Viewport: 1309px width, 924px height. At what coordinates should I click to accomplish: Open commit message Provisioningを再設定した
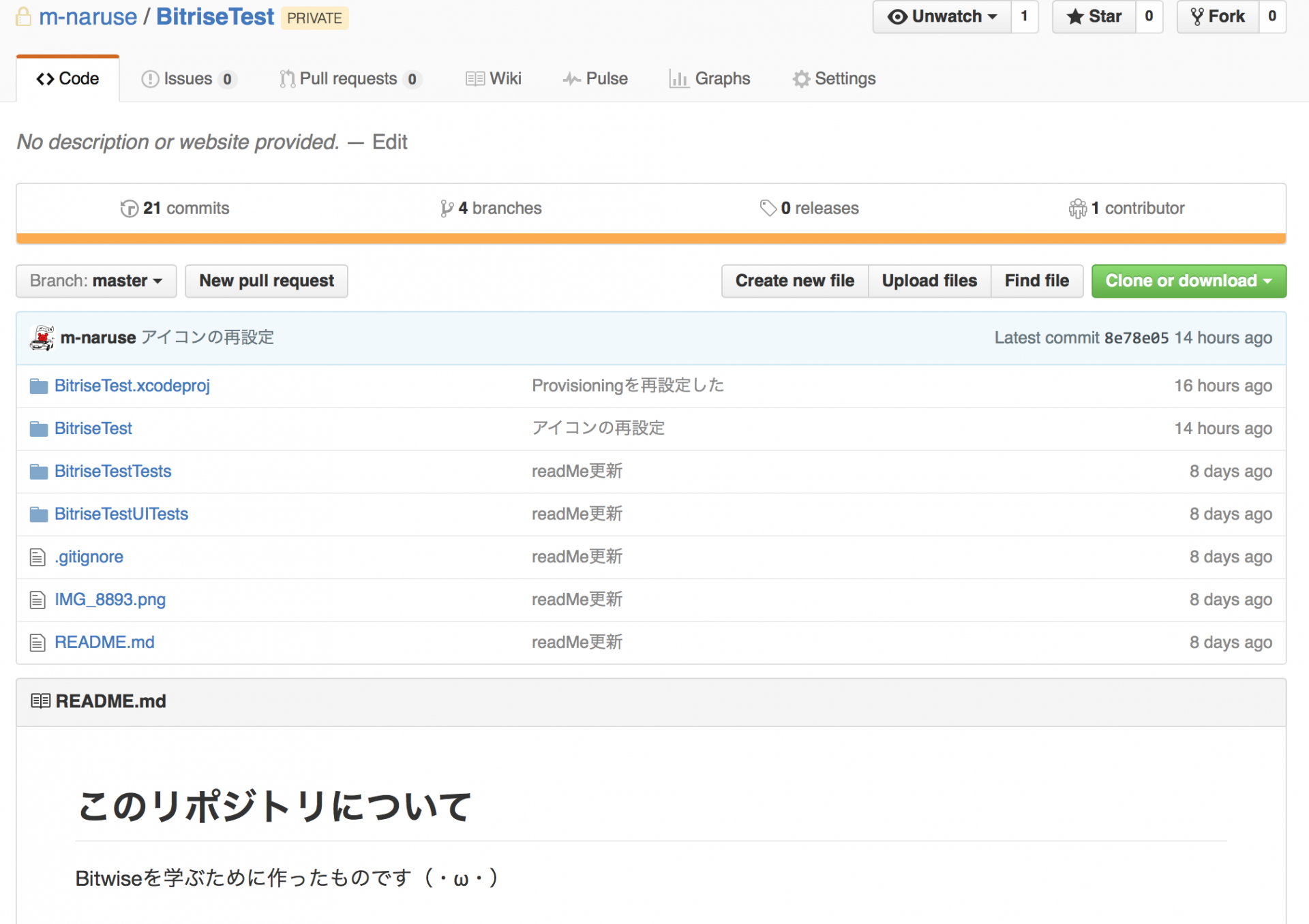[628, 386]
